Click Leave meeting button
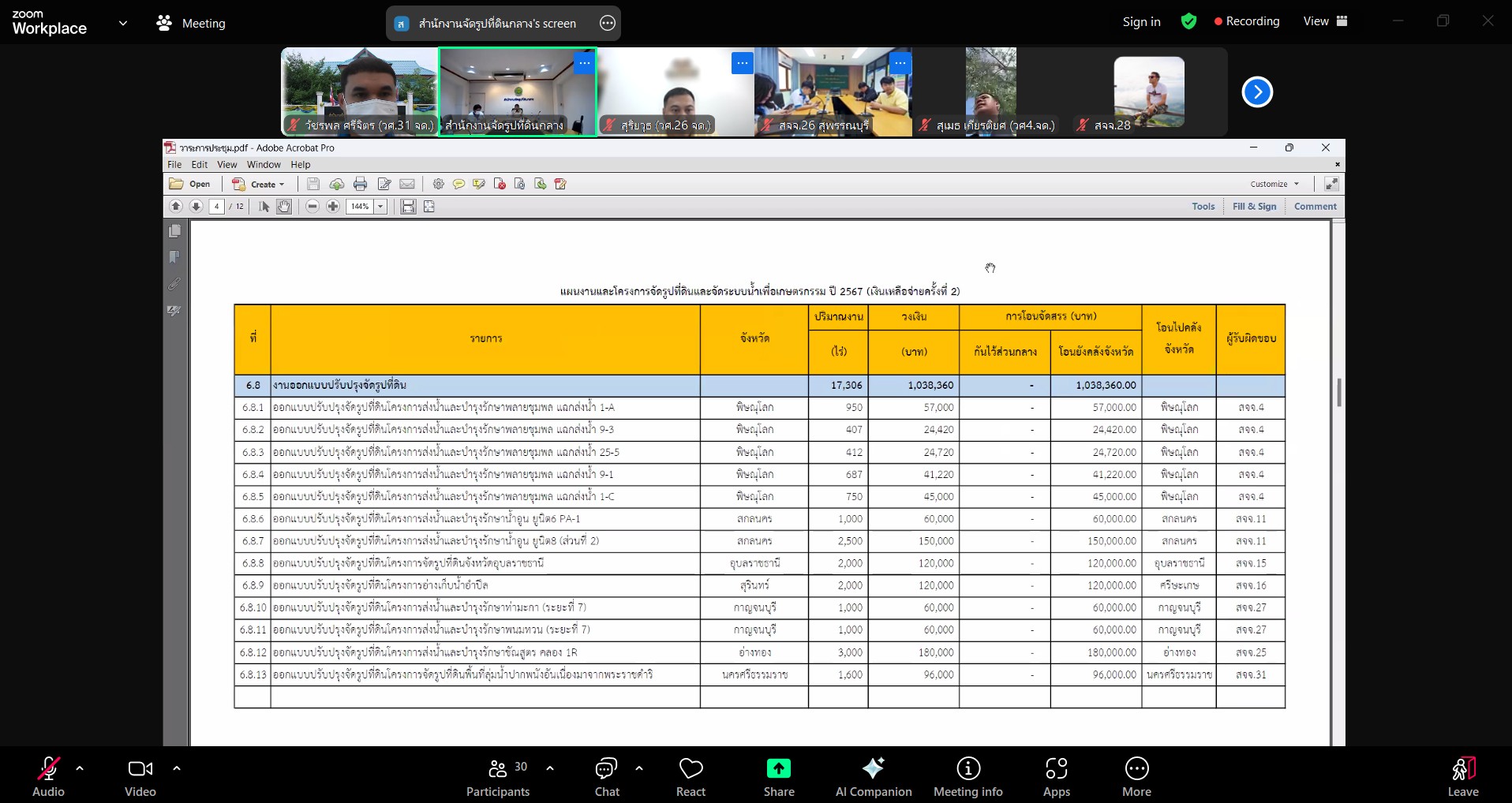The image size is (1512, 803). 1463,777
